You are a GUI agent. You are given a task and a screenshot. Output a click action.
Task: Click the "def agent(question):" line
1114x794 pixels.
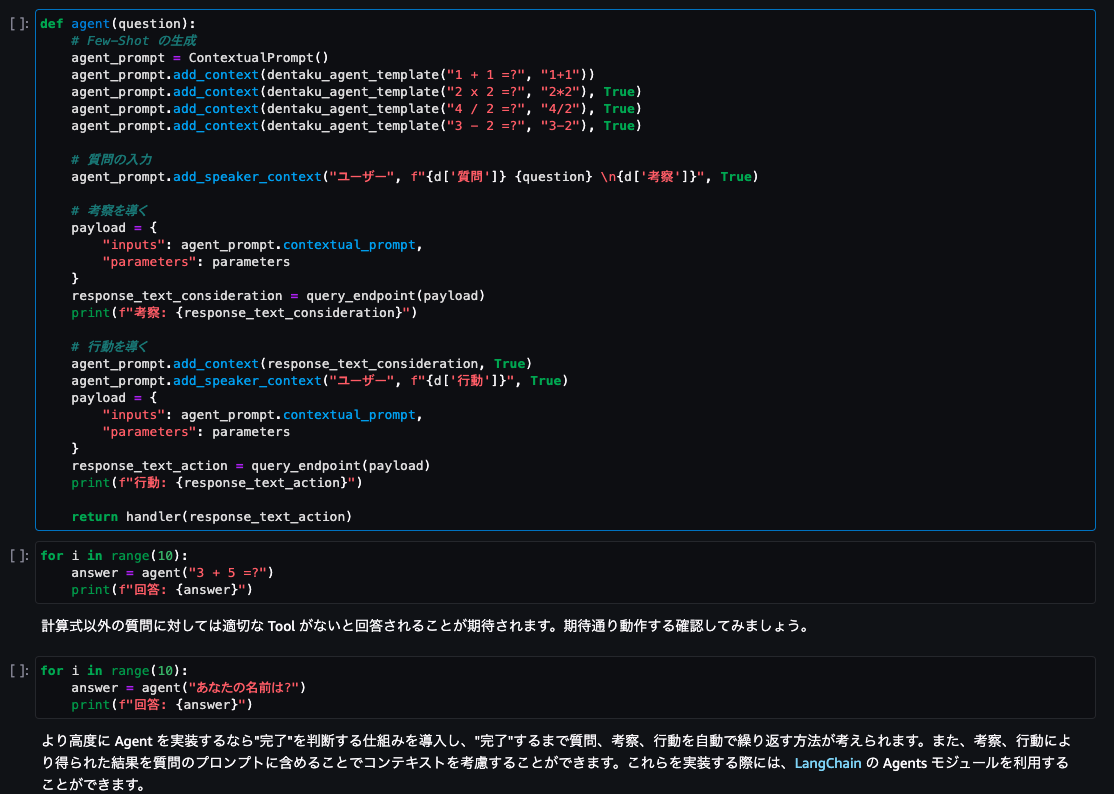click(118, 23)
